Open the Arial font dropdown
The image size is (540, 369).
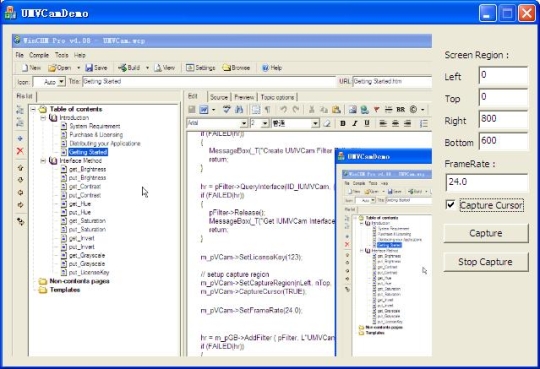tap(244, 123)
